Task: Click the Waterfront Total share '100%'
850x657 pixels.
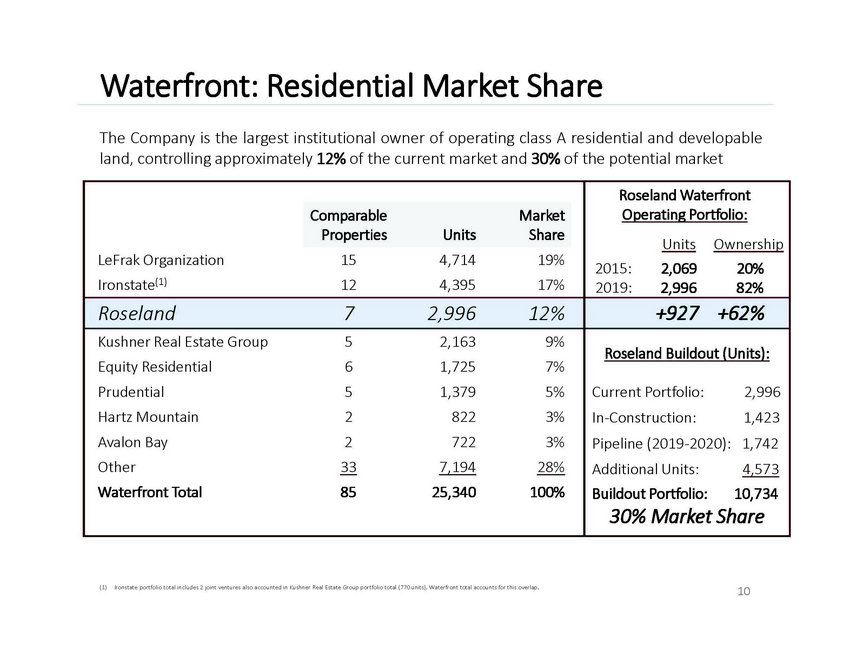Action: (547, 492)
